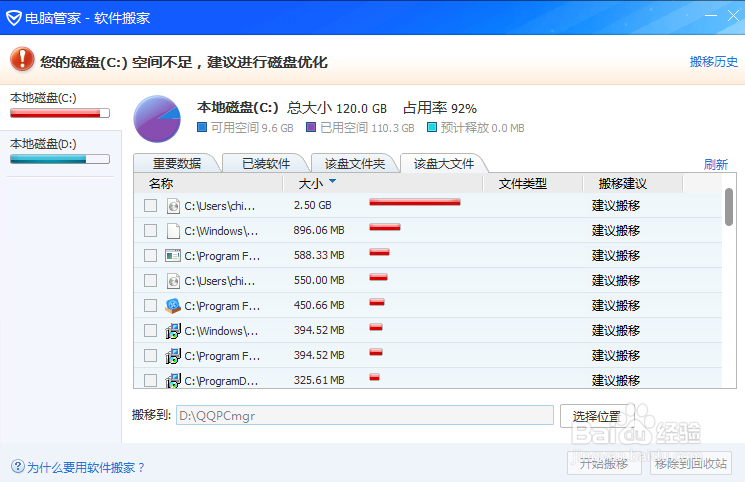Close the 软件搬家 window
745x482 pixels.
tap(733, 16)
